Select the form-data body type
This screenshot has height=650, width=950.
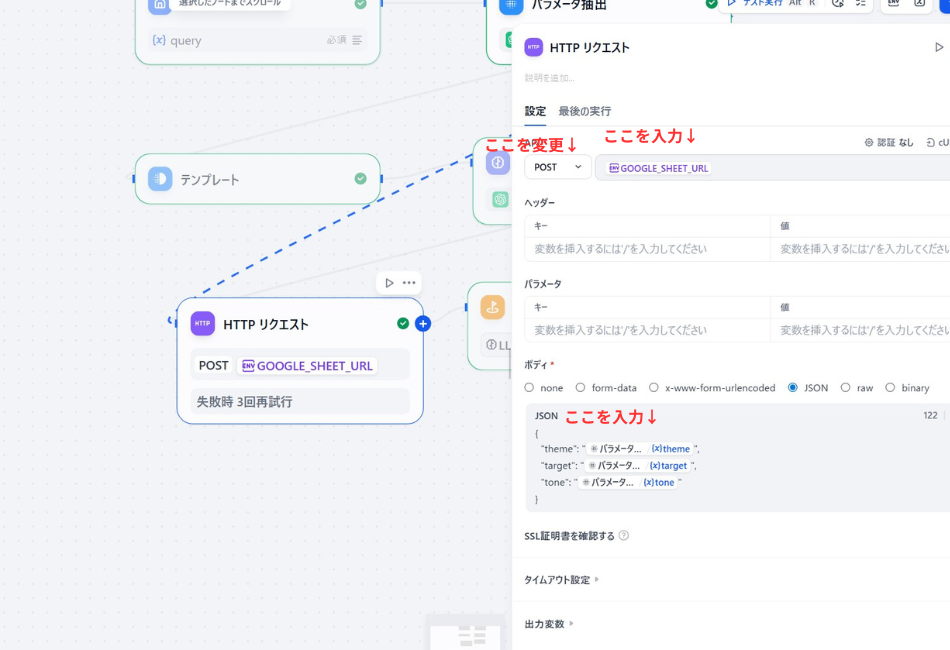pyautogui.click(x=581, y=388)
